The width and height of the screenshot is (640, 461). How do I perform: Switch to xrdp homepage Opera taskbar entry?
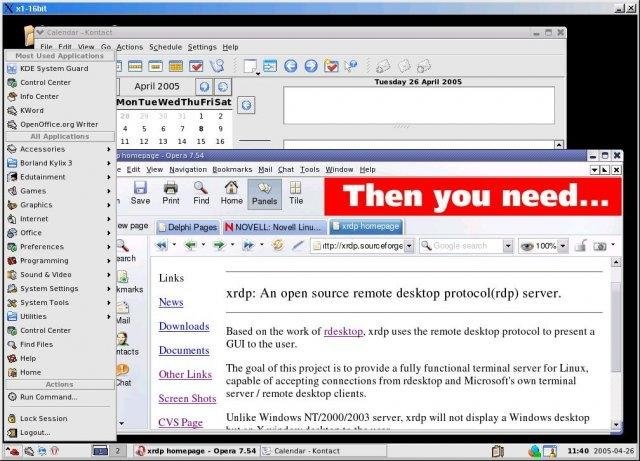(x=197, y=451)
